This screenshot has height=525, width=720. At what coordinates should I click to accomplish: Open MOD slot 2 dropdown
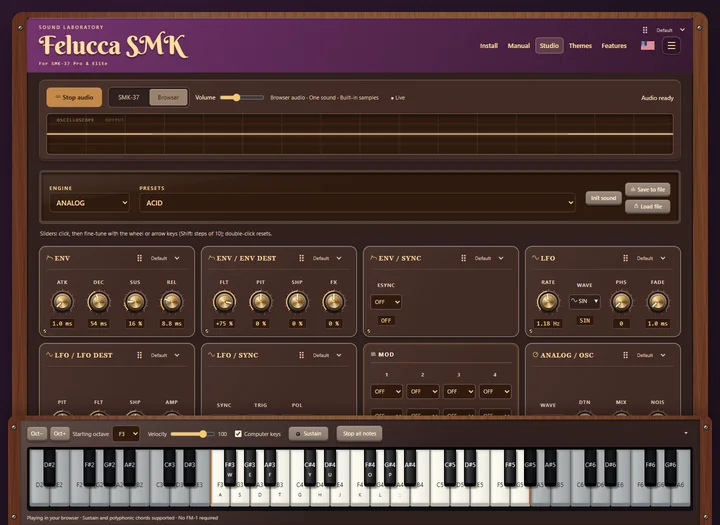(x=422, y=391)
